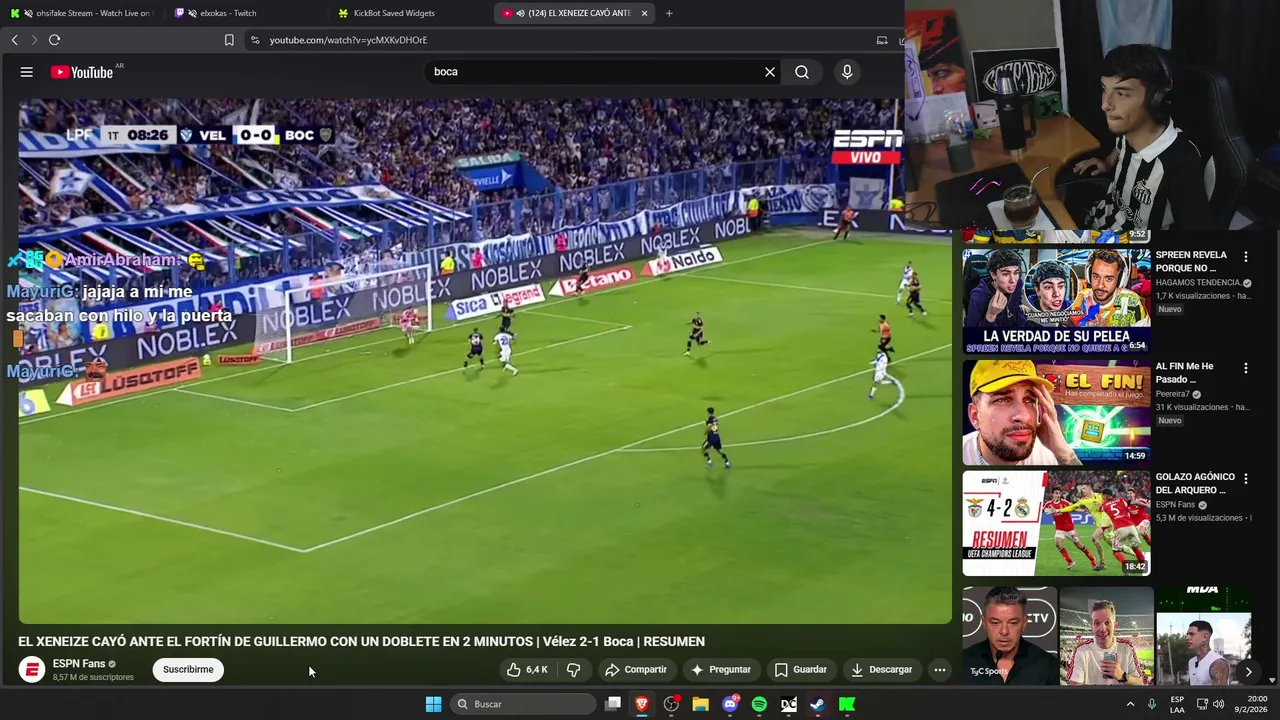Bookmark this page with the bookmark icon
Screen dimensions: 1280x720
[x=229, y=40]
